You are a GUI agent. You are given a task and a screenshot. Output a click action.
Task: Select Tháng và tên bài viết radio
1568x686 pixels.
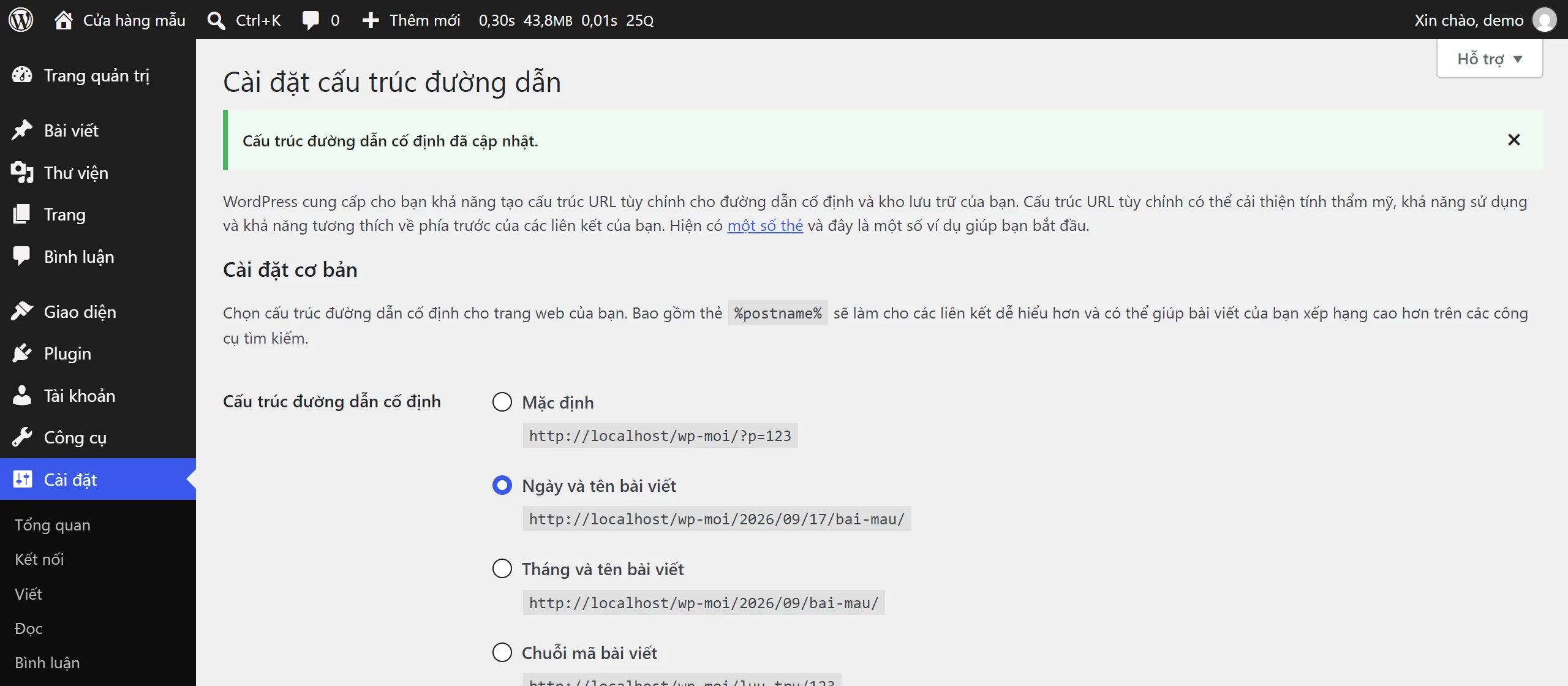[x=502, y=568]
